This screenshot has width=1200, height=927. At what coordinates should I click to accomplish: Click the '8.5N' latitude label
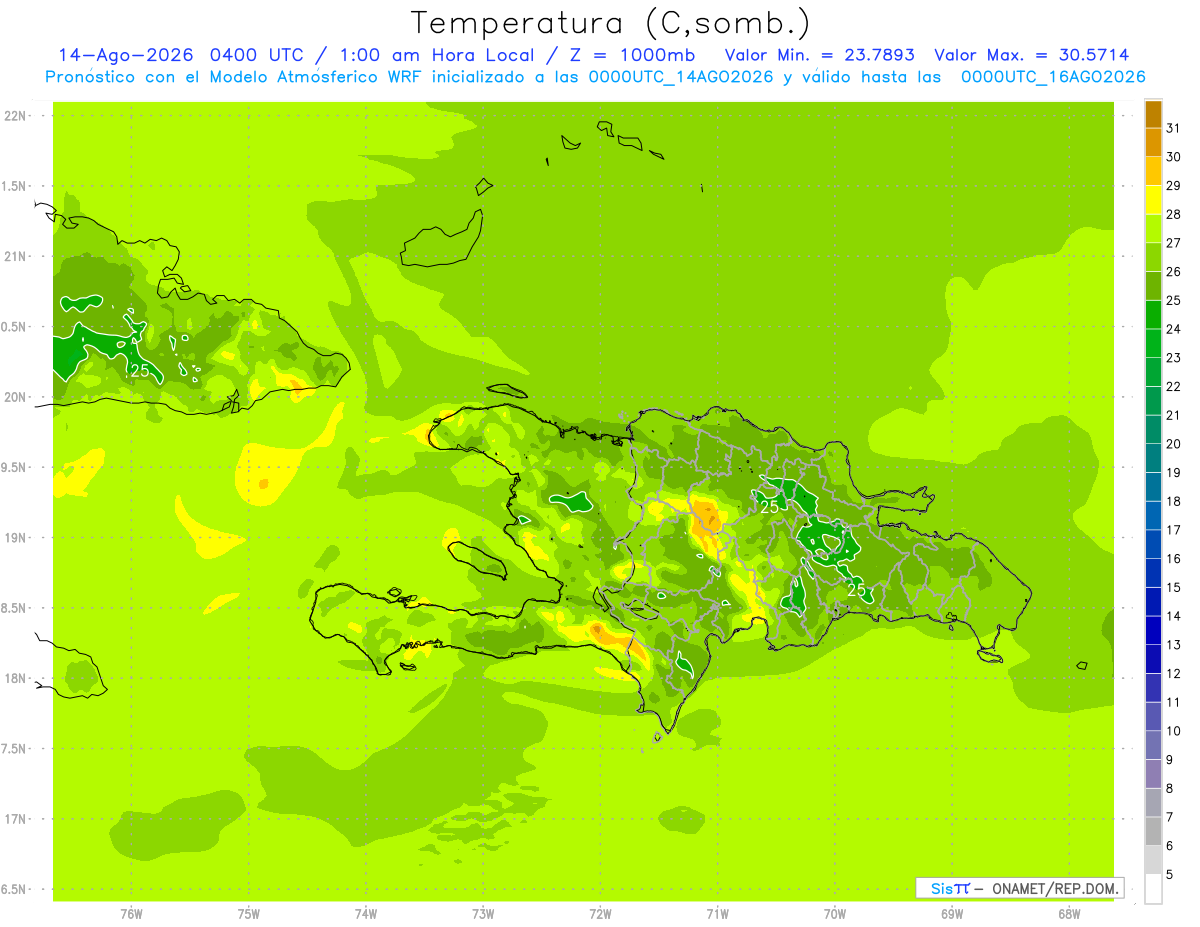point(15,608)
